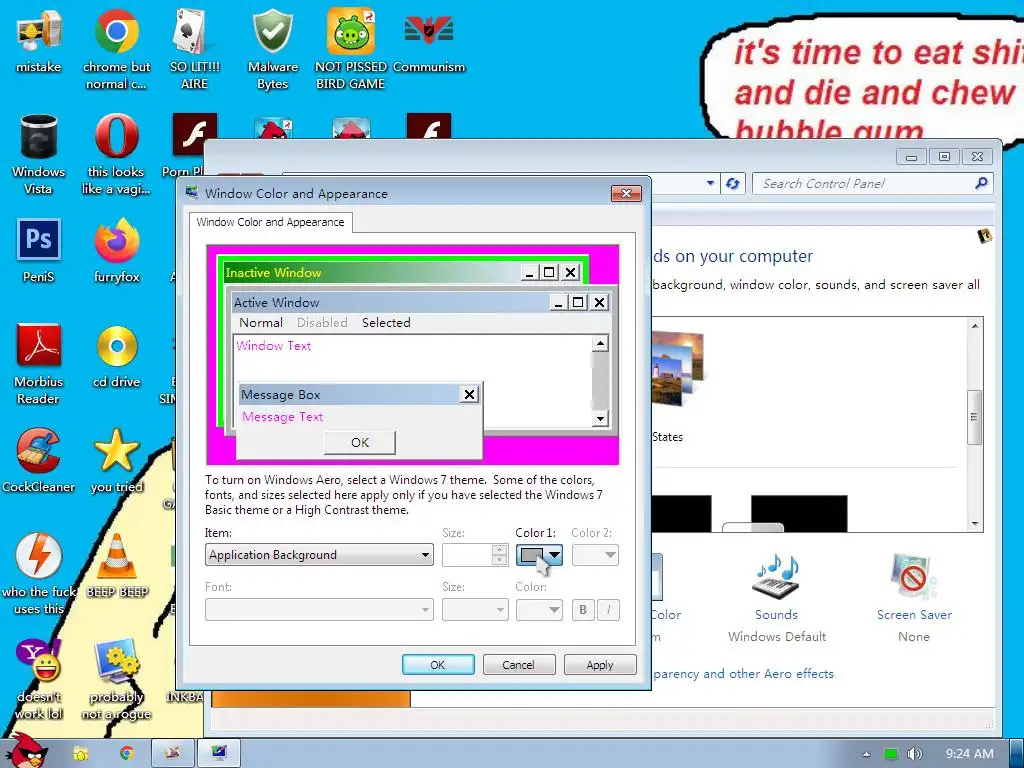
Task: Open the Communism desktop icon
Action: pyautogui.click(x=429, y=42)
